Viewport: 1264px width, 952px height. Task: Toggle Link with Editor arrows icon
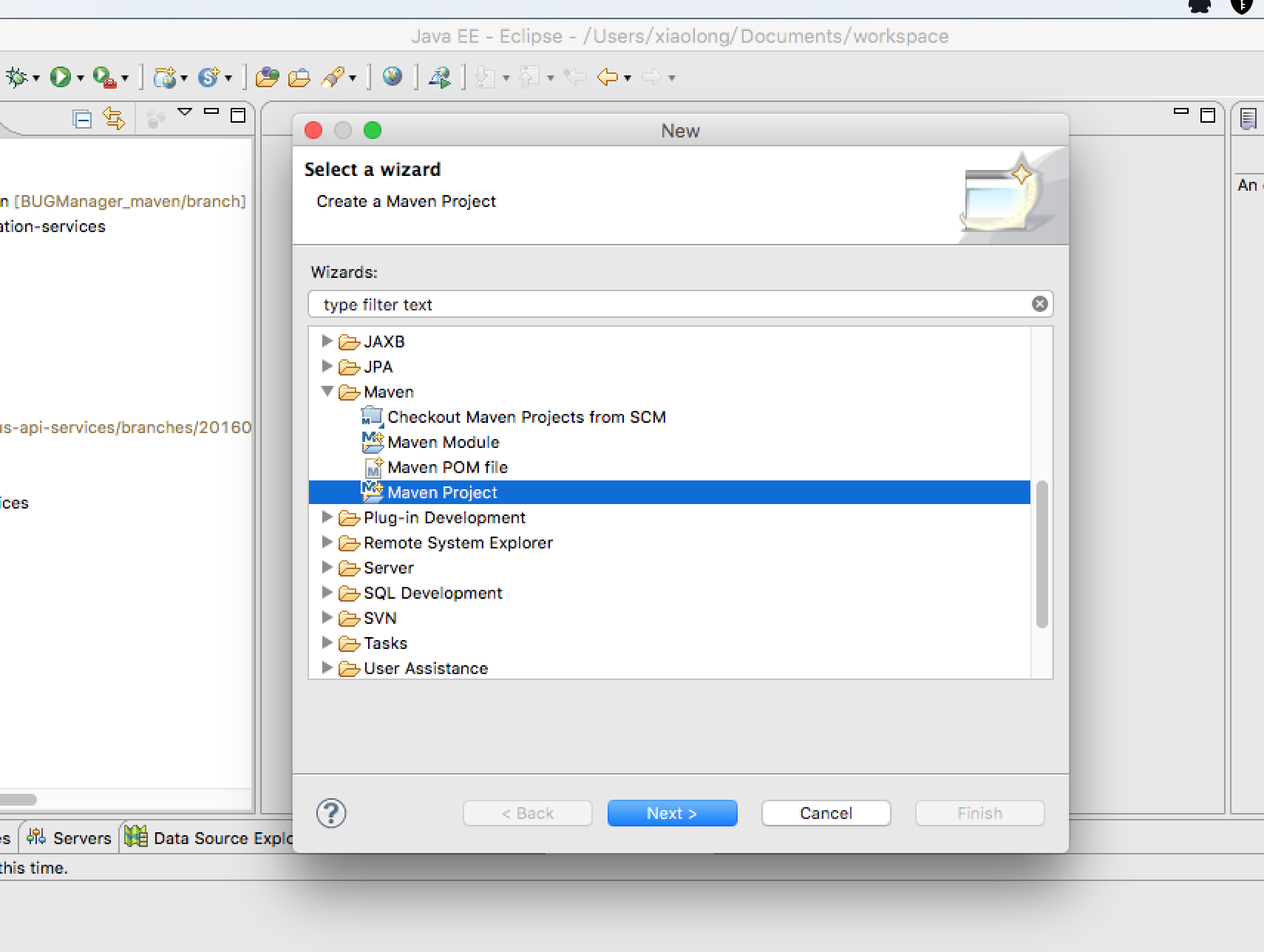click(x=114, y=118)
